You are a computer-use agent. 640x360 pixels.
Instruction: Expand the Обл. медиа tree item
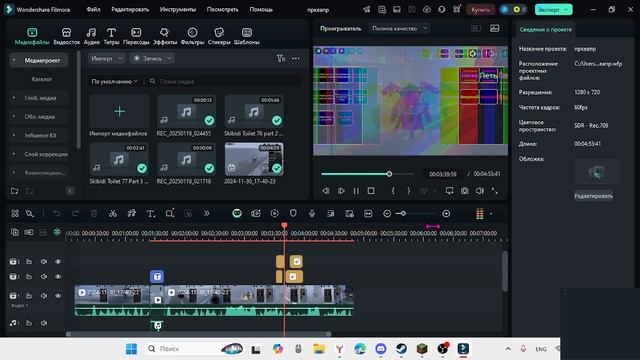pos(13,117)
